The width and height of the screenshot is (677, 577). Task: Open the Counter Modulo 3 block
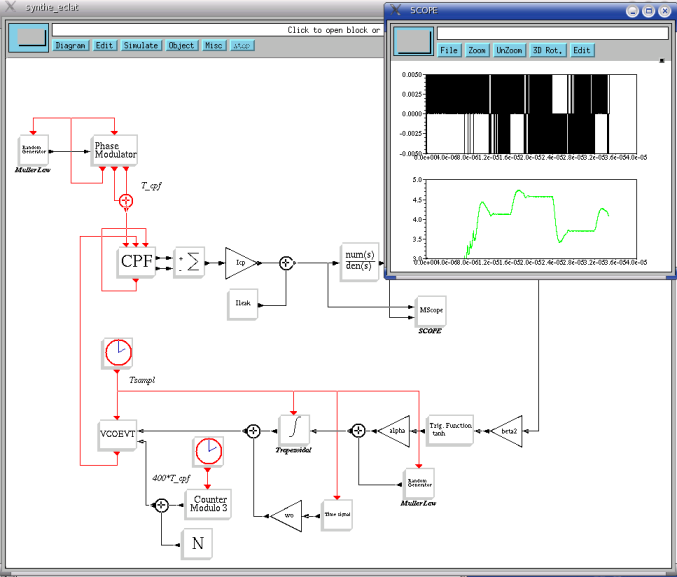(x=208, y=504)
